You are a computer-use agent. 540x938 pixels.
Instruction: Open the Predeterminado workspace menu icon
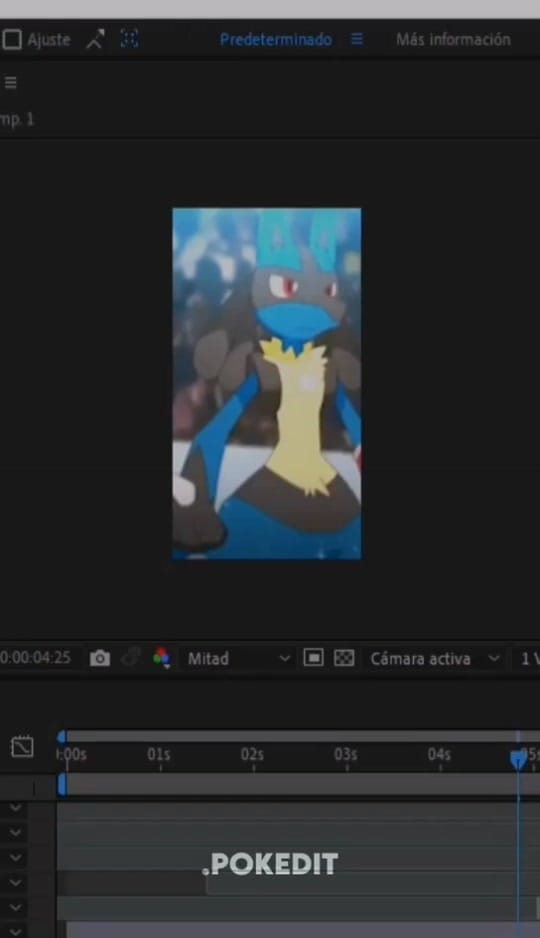click(x=357, y=39)
